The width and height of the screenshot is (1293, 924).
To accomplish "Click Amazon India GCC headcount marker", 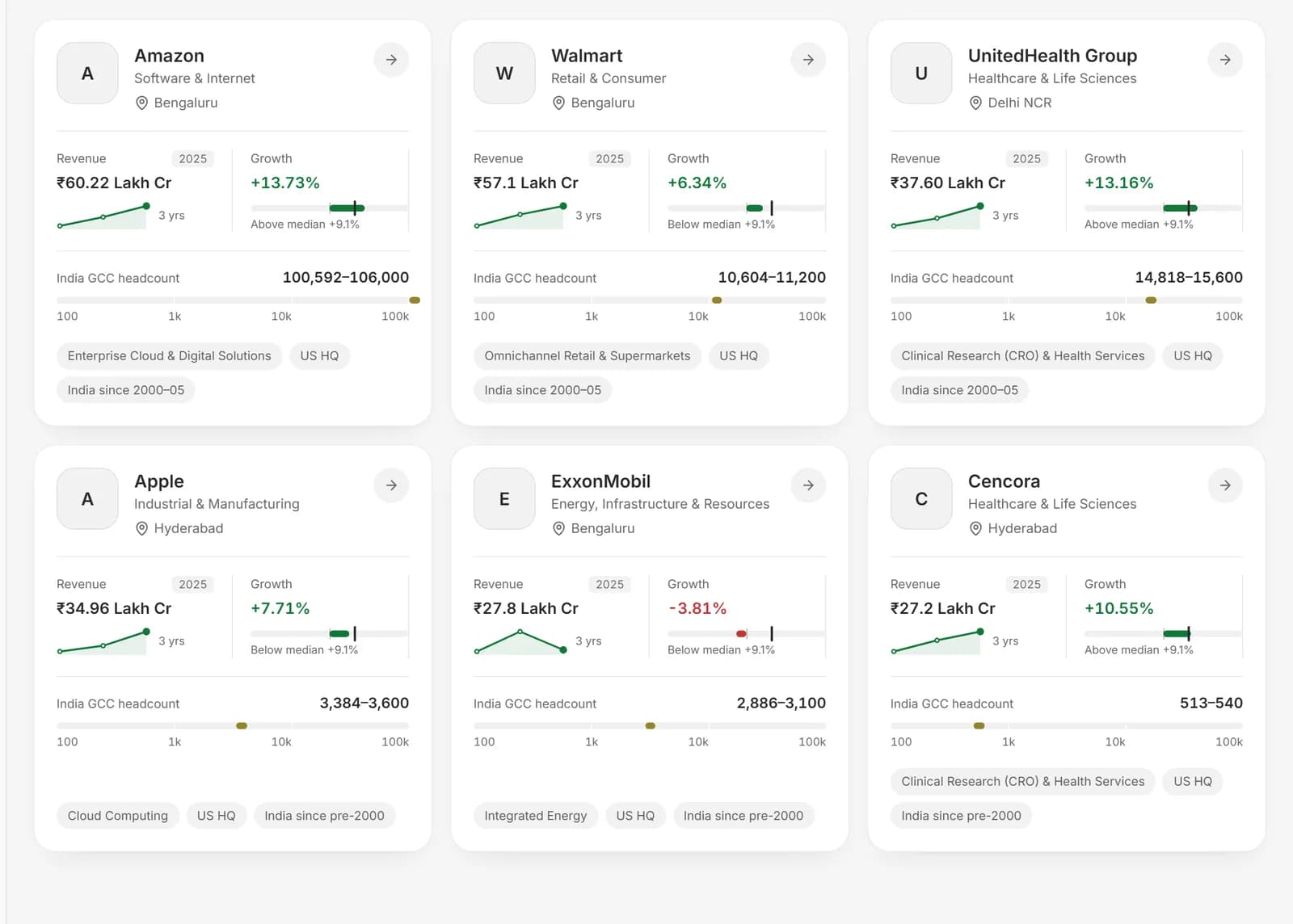I will [415, 300].
